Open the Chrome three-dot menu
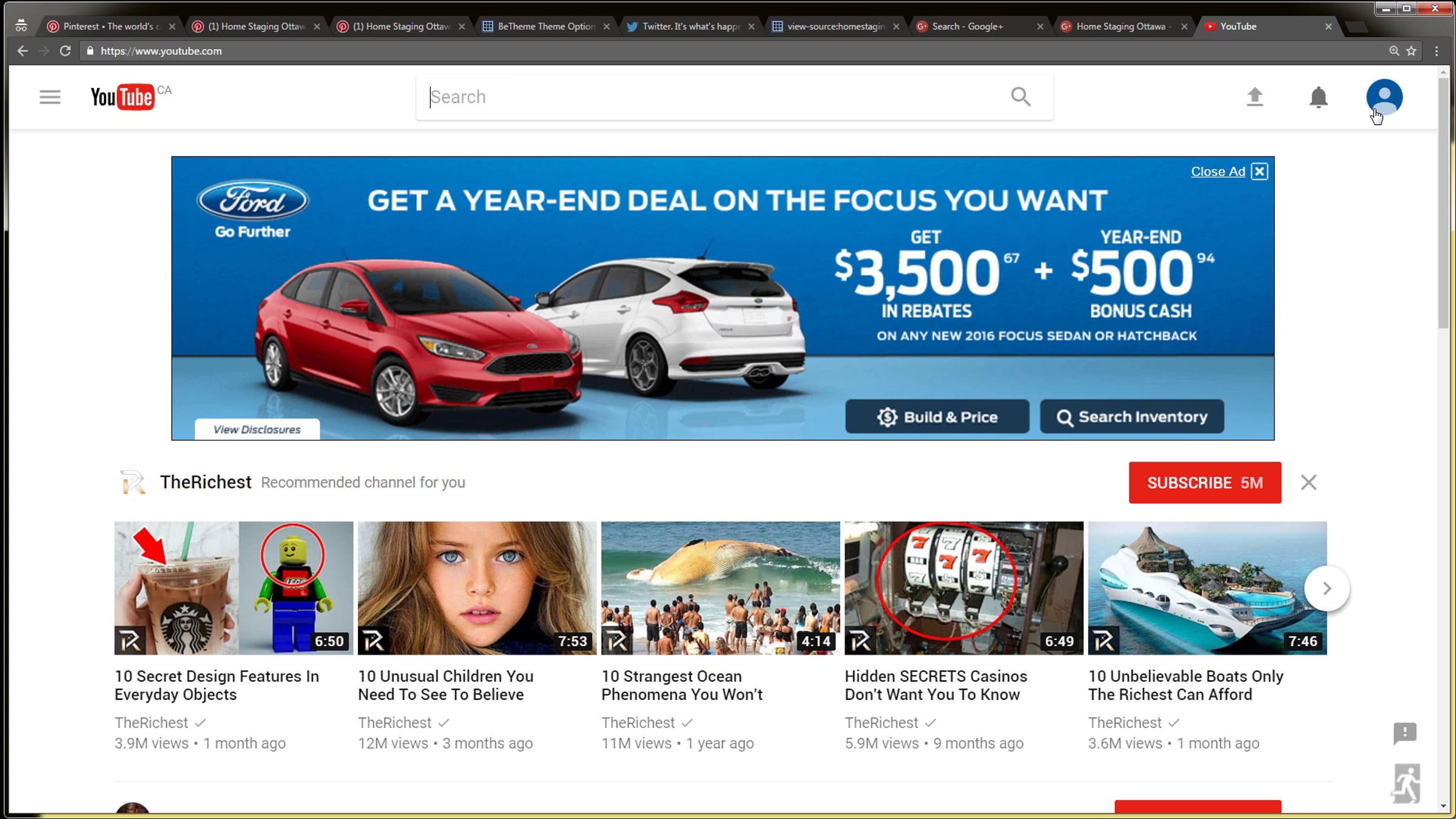This screenshot has width=1456, height=819. coord(1437,51)
